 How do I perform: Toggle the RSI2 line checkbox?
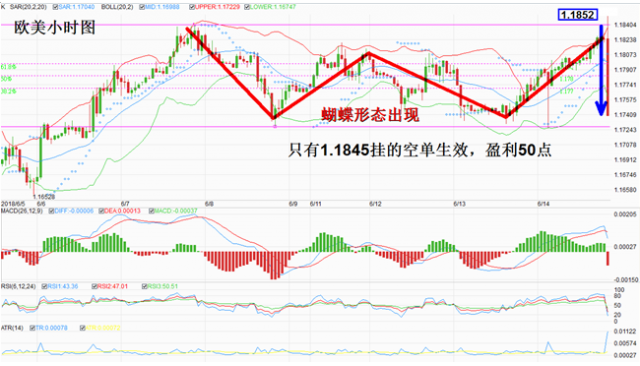(x=94, y=286)
